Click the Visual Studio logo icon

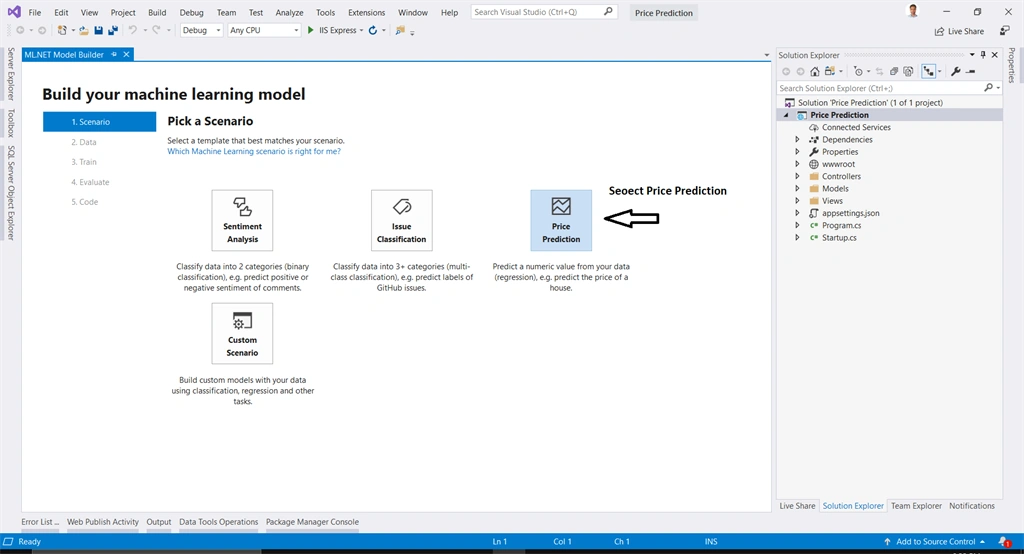pyautogui.click(x=14, y=12)
